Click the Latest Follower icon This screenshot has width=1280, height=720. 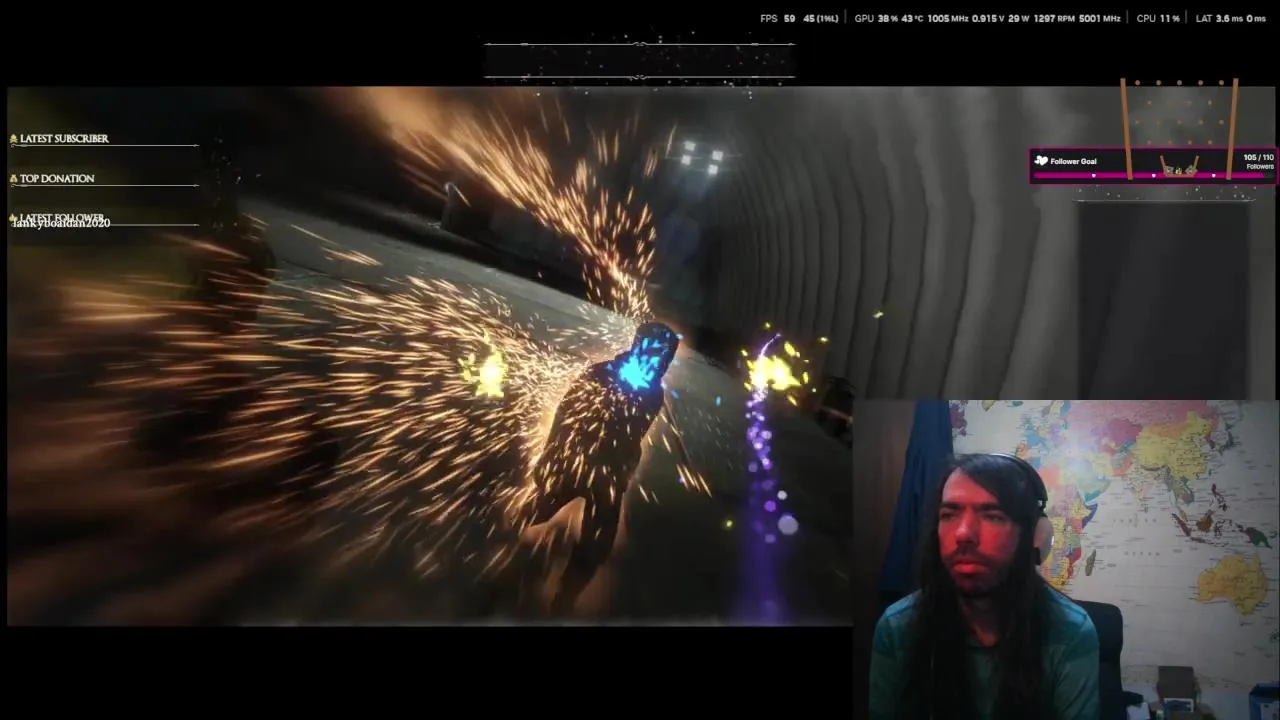14,217
